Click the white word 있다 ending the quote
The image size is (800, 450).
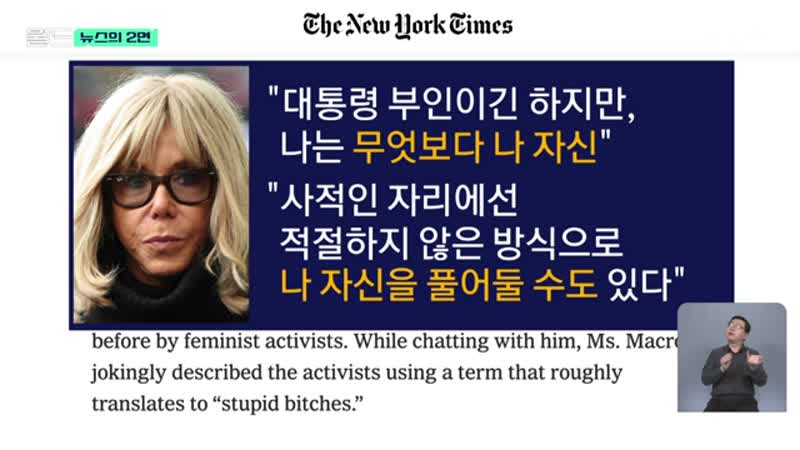(x=640, y=285)
